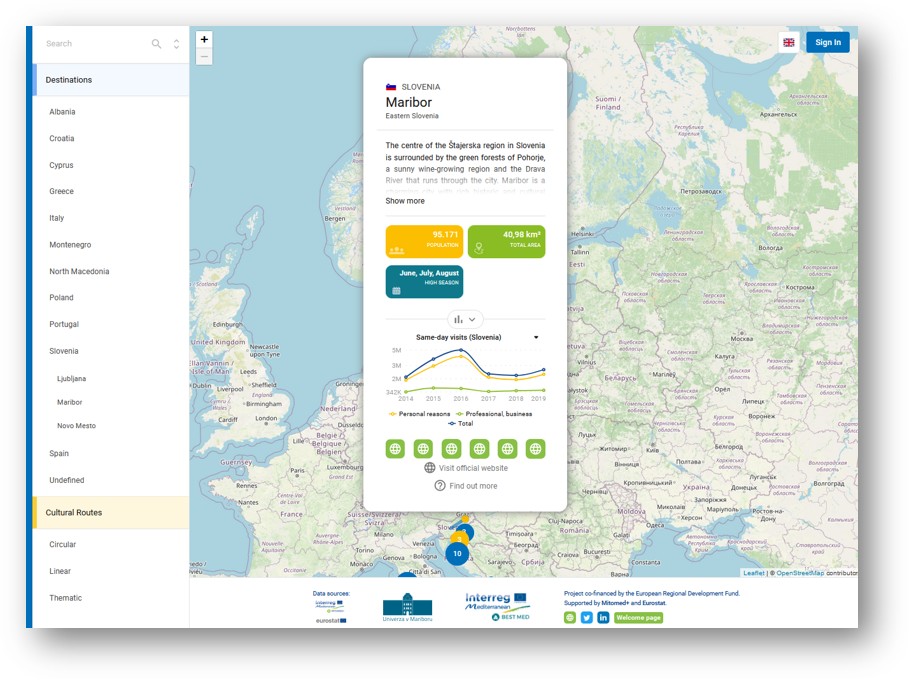Screen dimensions: 910x680
Task: Select Novo Mesto under Slovenia
Action: click(x=76, y=426)
